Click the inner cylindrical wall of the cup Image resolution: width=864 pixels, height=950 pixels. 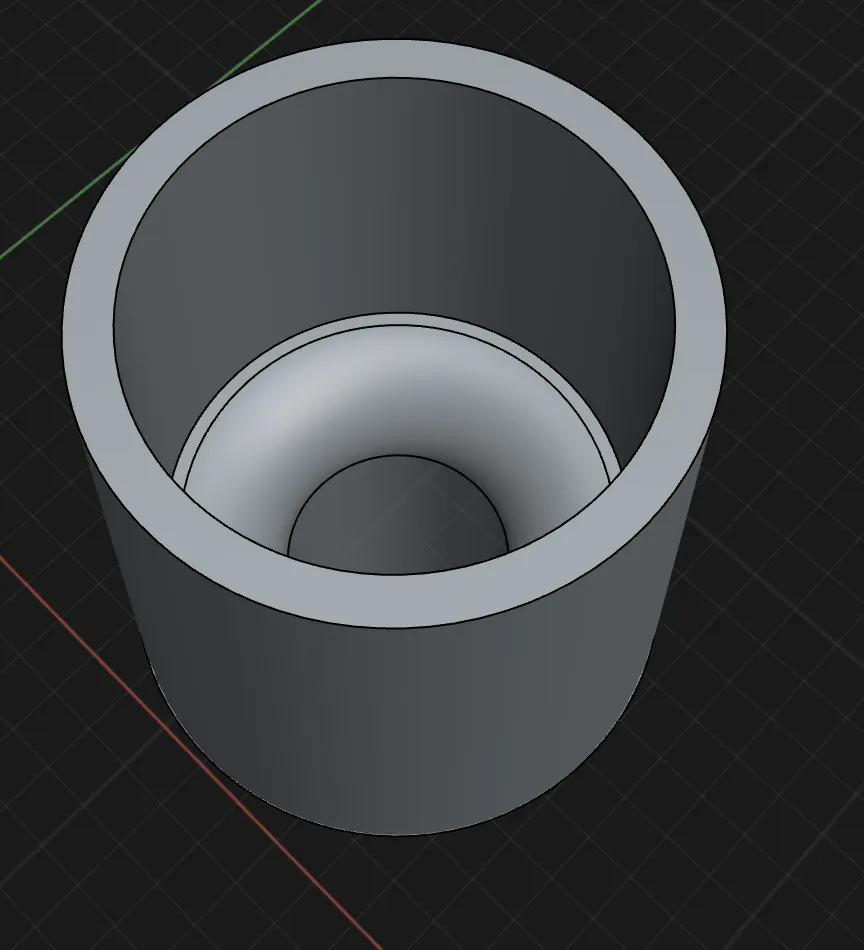(400, 200)
